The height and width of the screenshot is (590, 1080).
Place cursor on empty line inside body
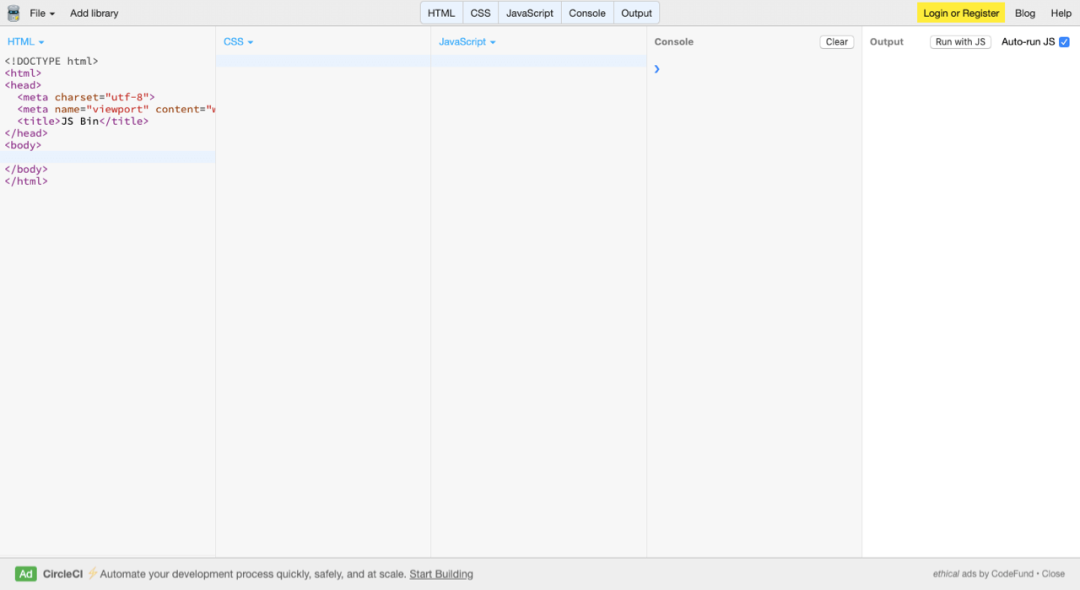pyautogui.click(x=107, y=157)
